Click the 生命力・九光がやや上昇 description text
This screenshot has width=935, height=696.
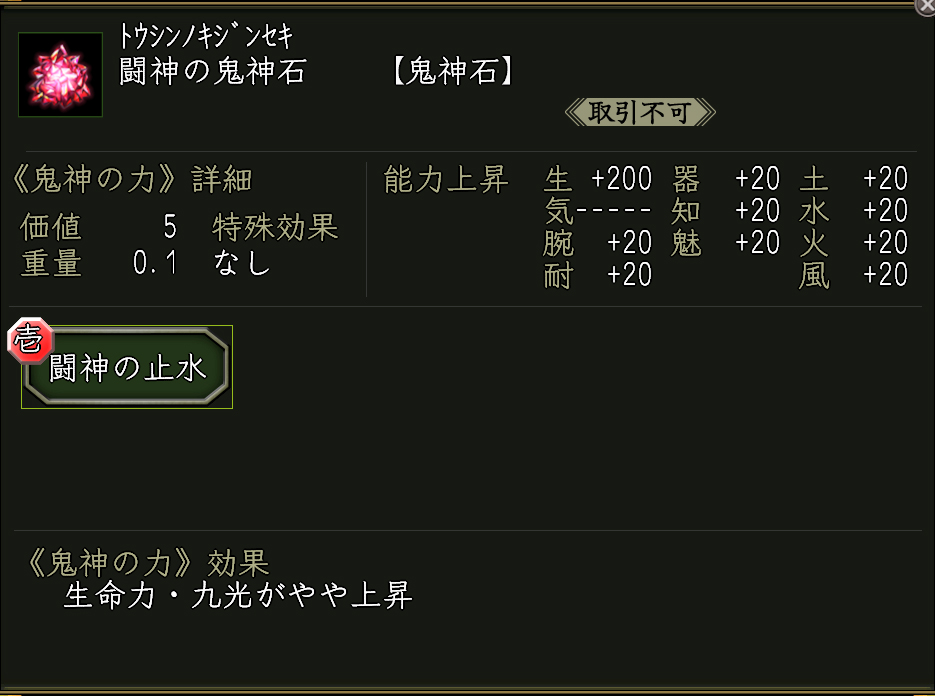click(x=238, y=596)
